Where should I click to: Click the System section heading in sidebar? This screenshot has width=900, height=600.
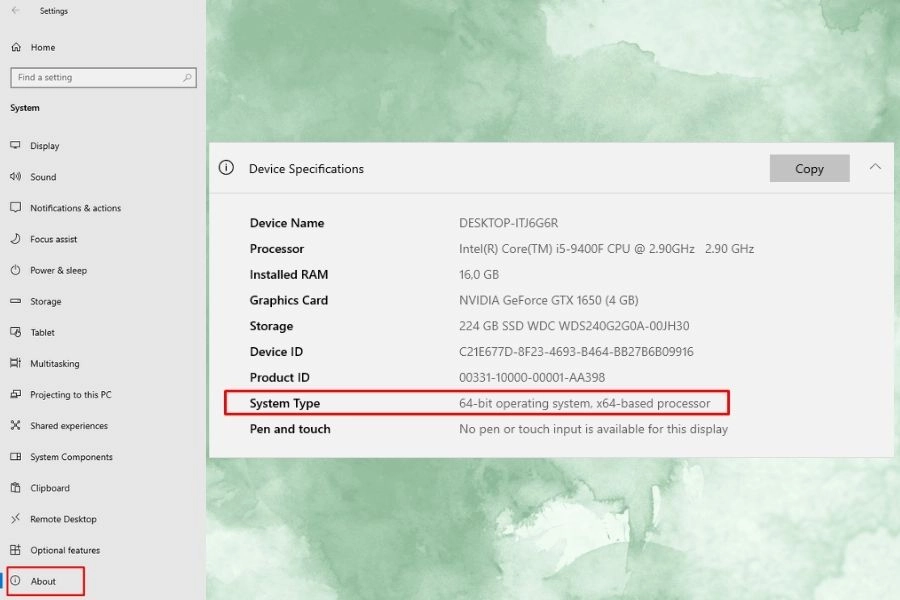click(x=25, y=108)
